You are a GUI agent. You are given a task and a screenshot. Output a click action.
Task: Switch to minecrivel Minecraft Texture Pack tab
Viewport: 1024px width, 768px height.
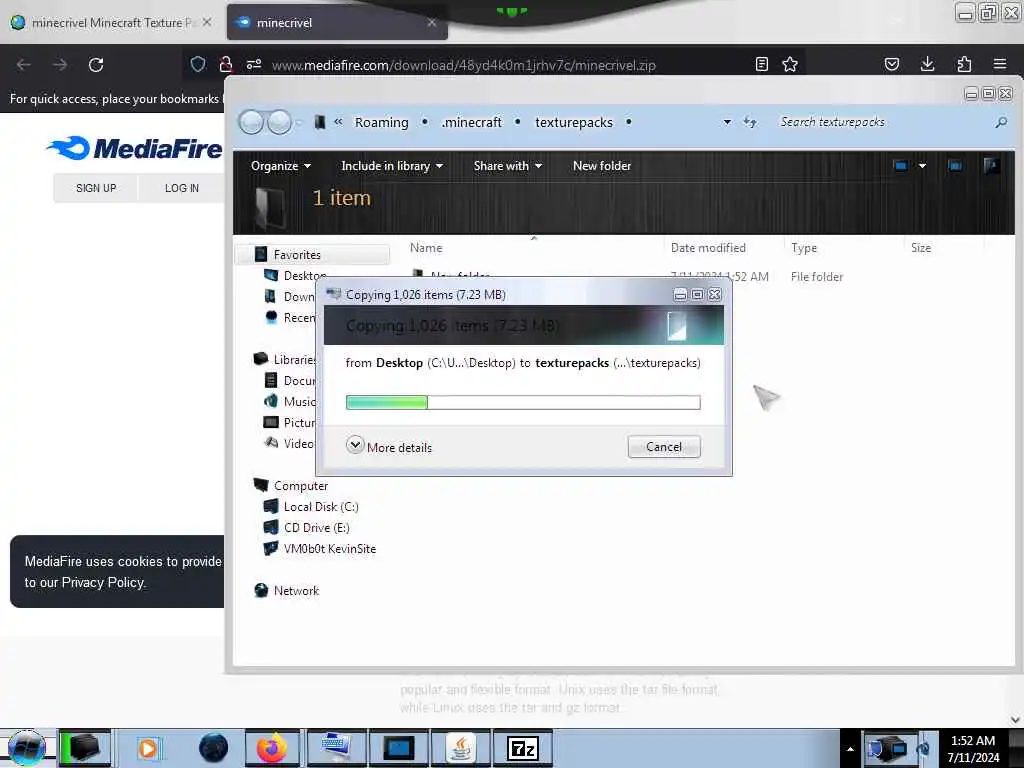pyautogui.click(x=111, y=22)
